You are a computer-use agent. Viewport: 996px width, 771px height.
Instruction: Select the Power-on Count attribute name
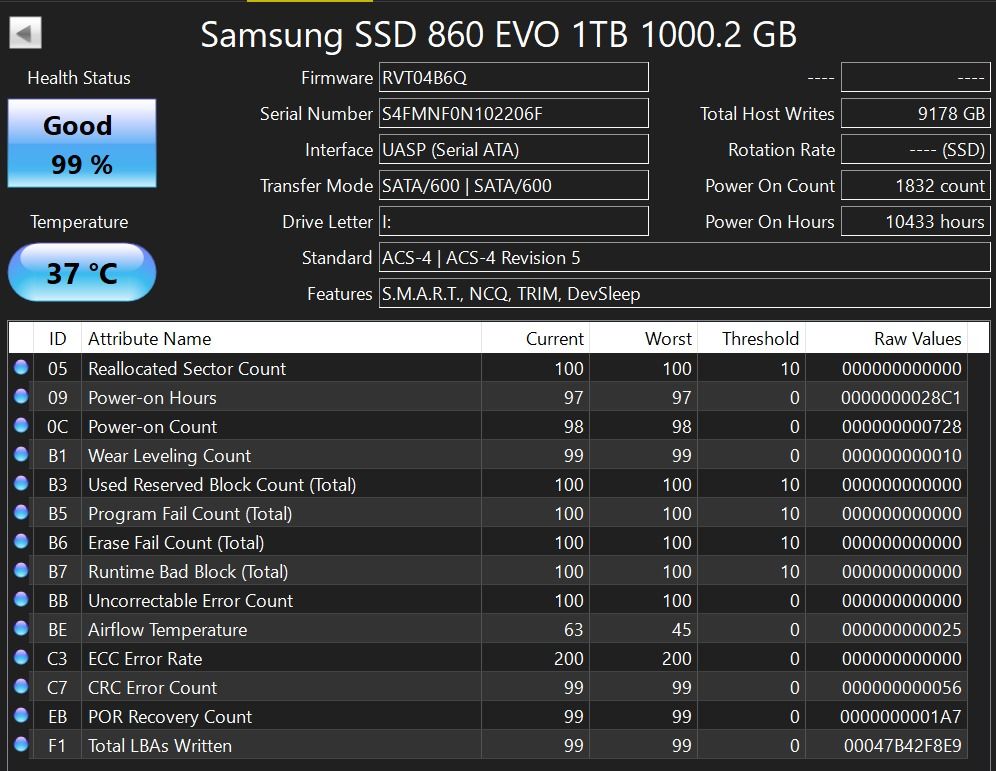click(x=152, y=427)
